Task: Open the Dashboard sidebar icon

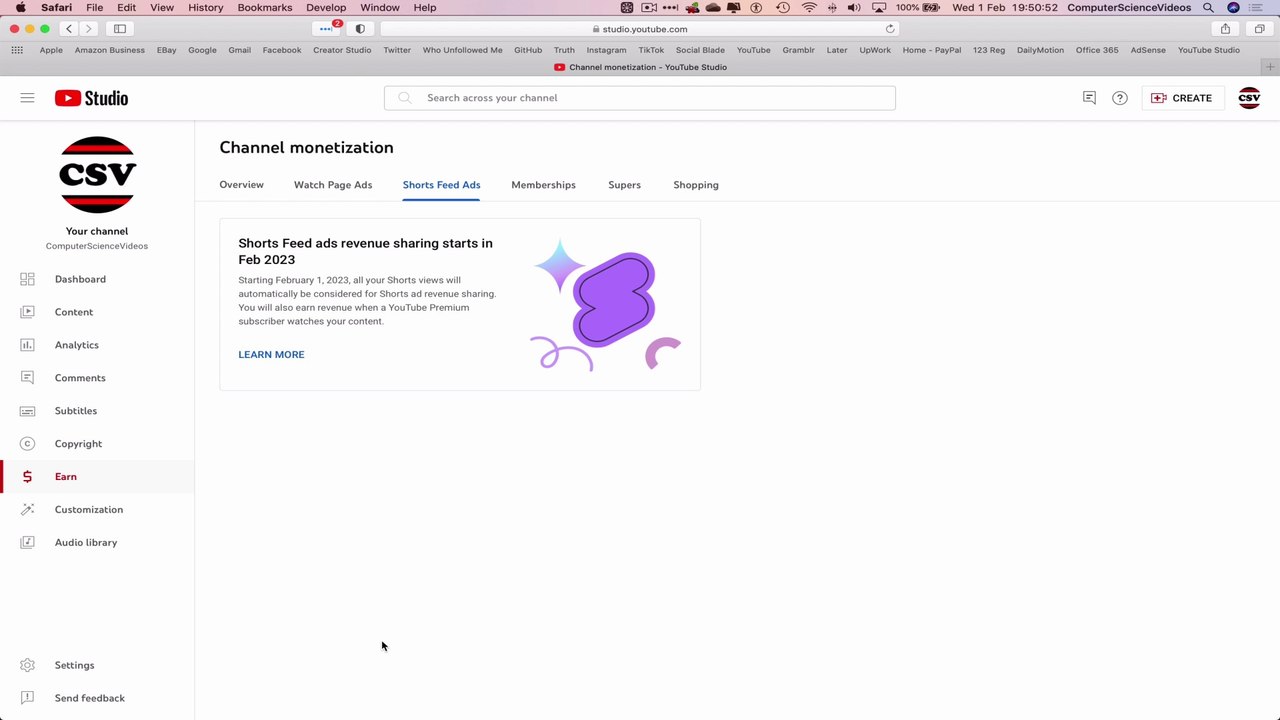Action: (x=27, y=279)
